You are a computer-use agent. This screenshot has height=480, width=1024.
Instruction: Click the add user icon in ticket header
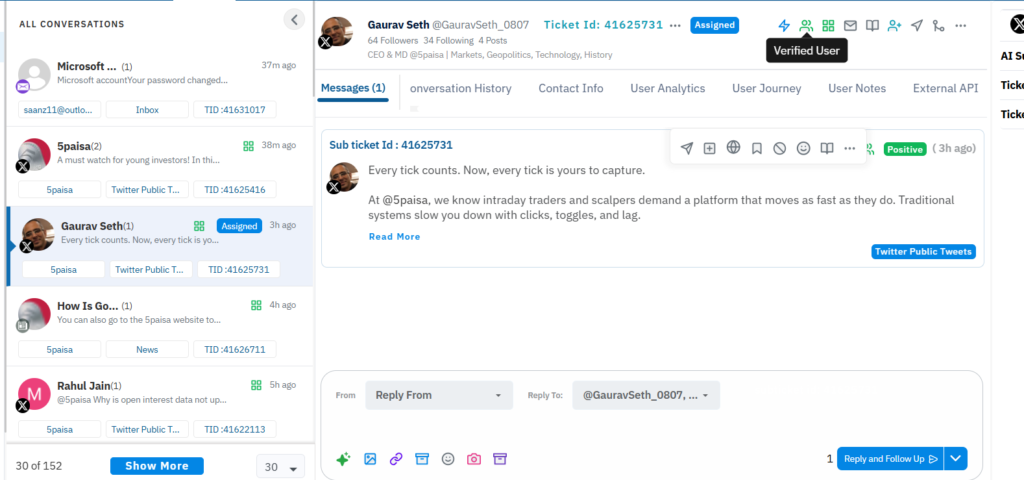tap(894, 26)
